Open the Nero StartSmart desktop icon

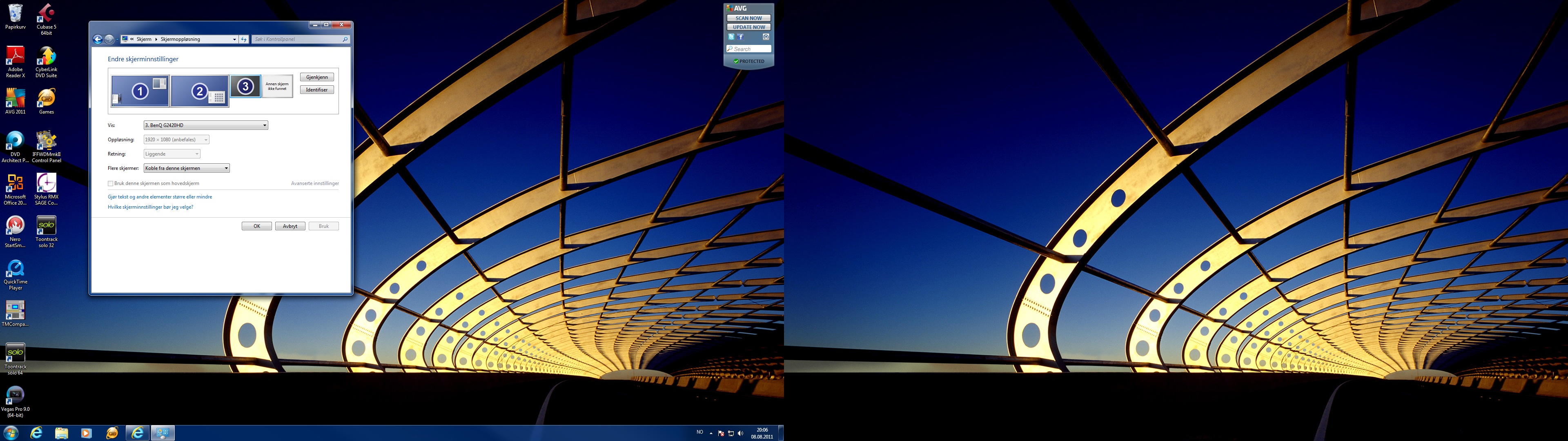click(x=15, y=232)
